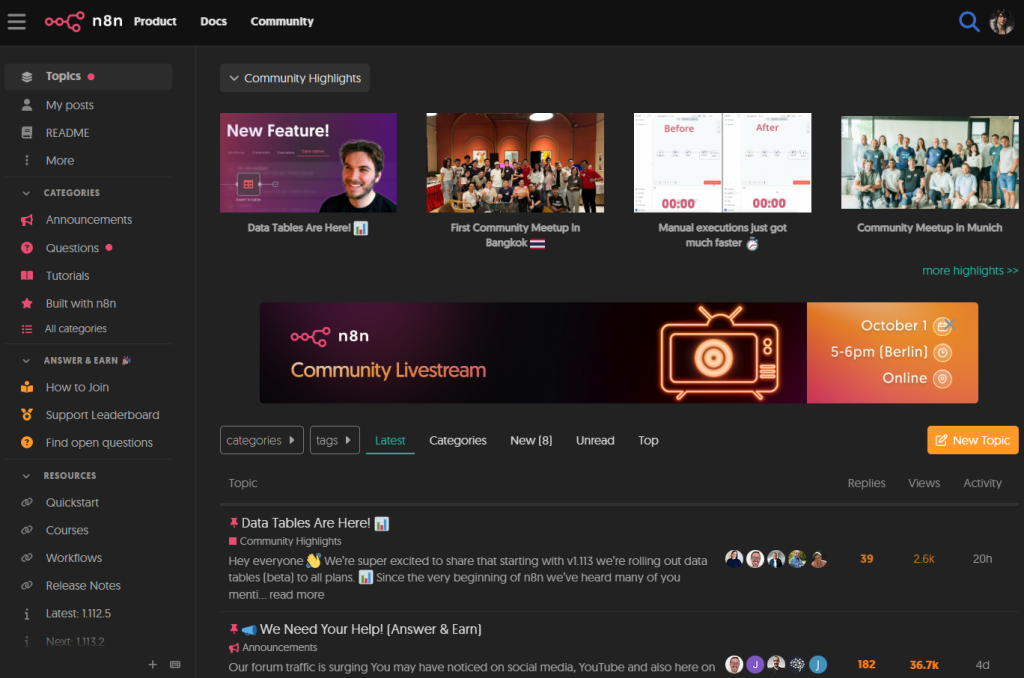Switch to the Unread tab

click(x=595, y=440)
